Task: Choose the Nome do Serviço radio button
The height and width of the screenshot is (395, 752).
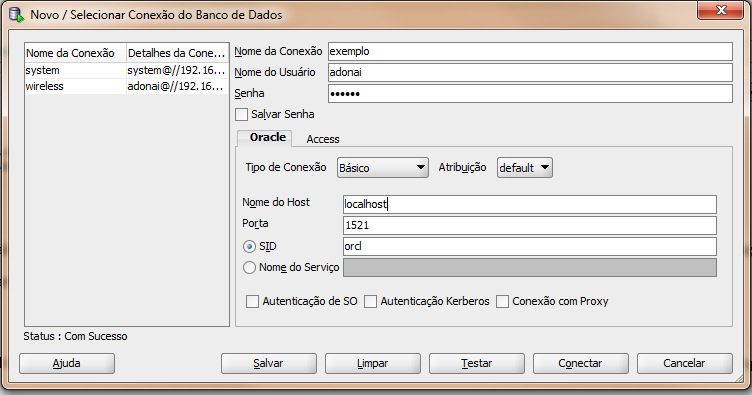Action: tap(249, 267)
